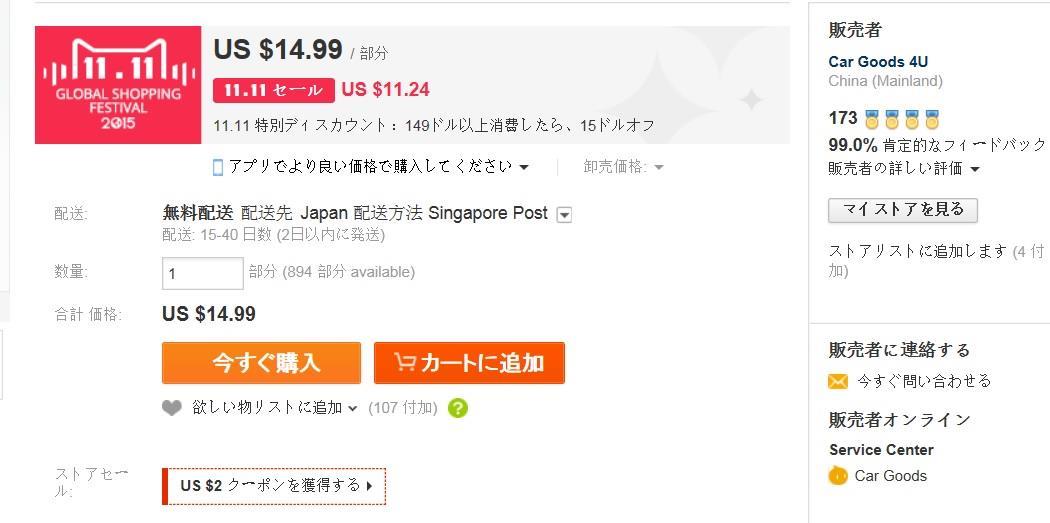This screenshot has width=1050, height=523.
Task: Click the seller's medal rating icons
Action: coord(902,119)
